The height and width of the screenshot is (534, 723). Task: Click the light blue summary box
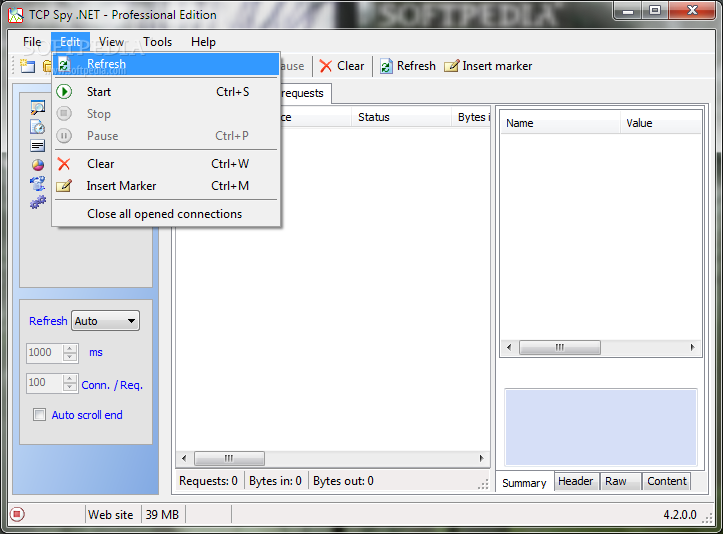601,427
